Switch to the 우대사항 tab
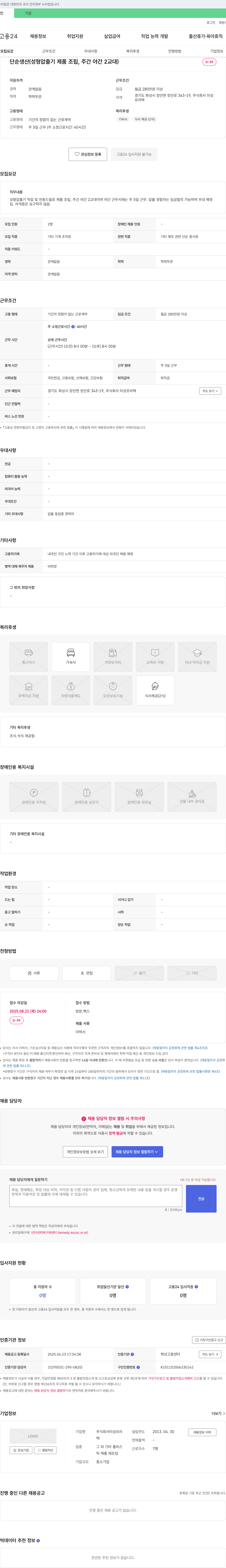This screenshot has width=226, height=1568. pos(91,51)
